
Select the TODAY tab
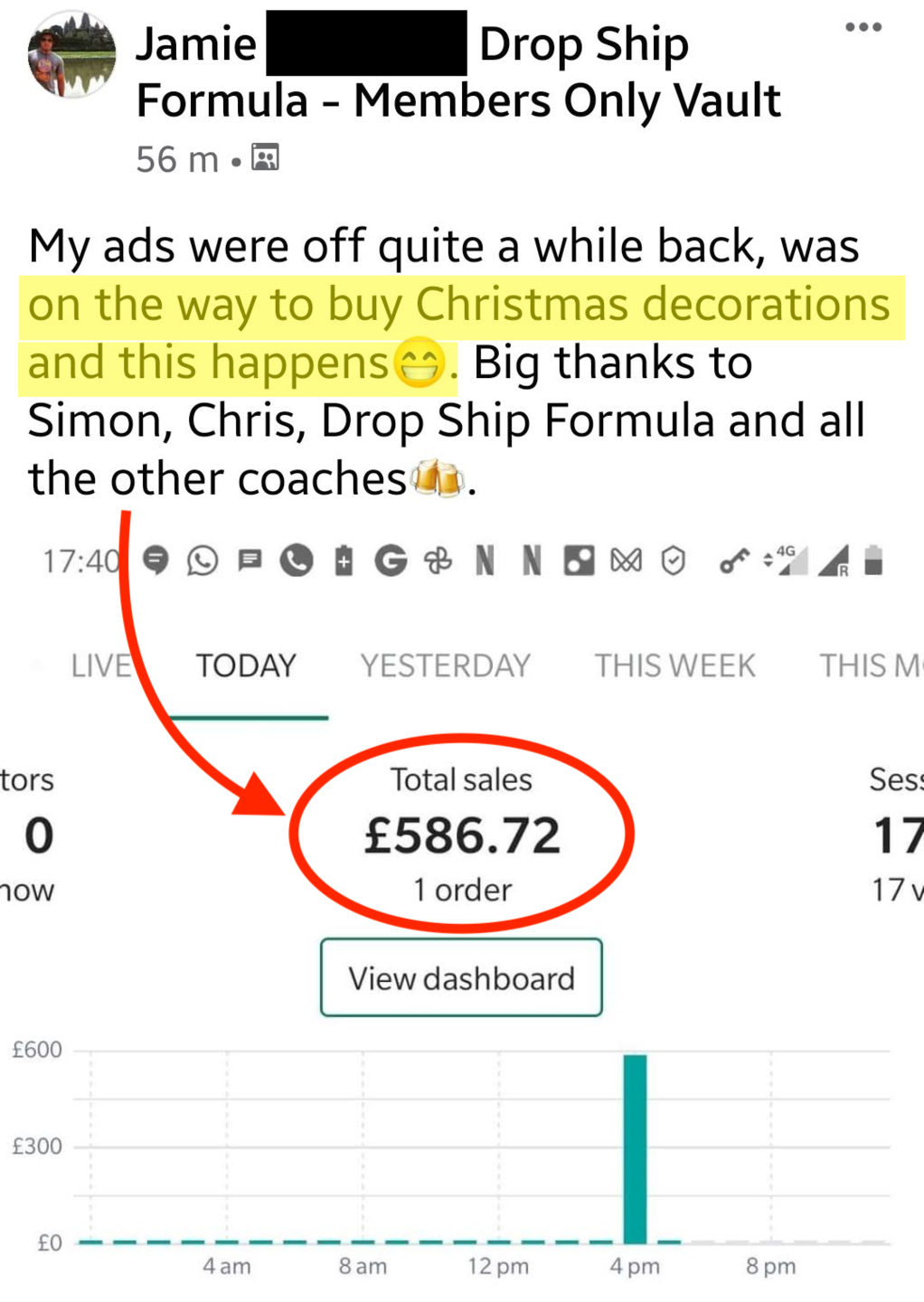246,665
